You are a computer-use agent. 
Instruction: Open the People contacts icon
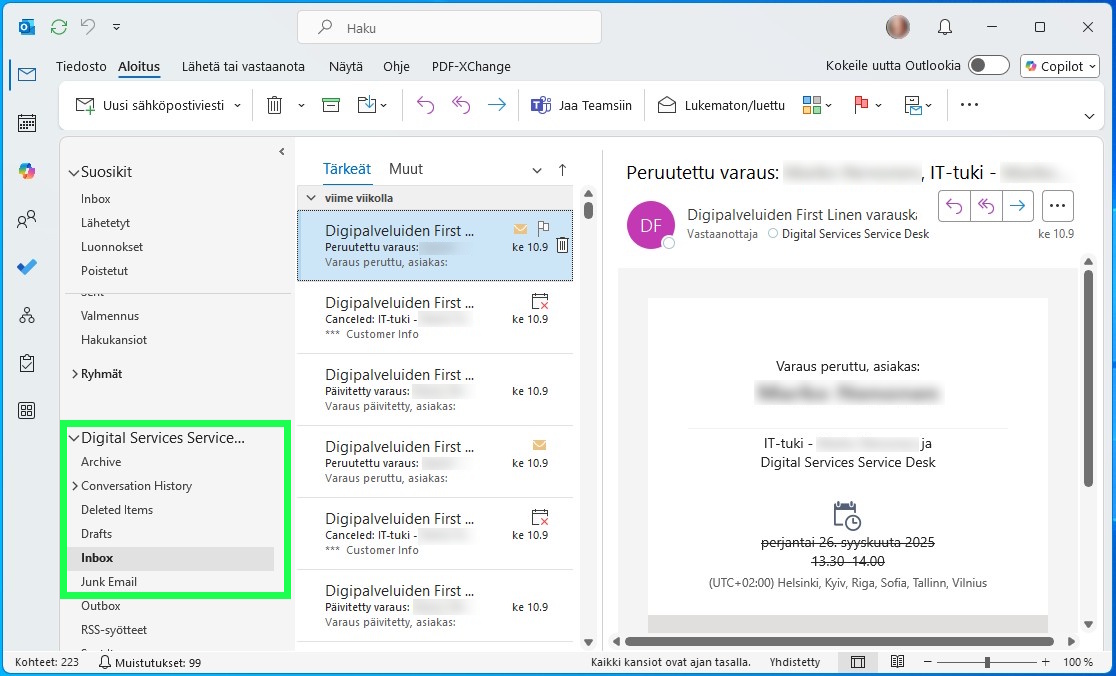pyautogui.click(x=27, y=219)
